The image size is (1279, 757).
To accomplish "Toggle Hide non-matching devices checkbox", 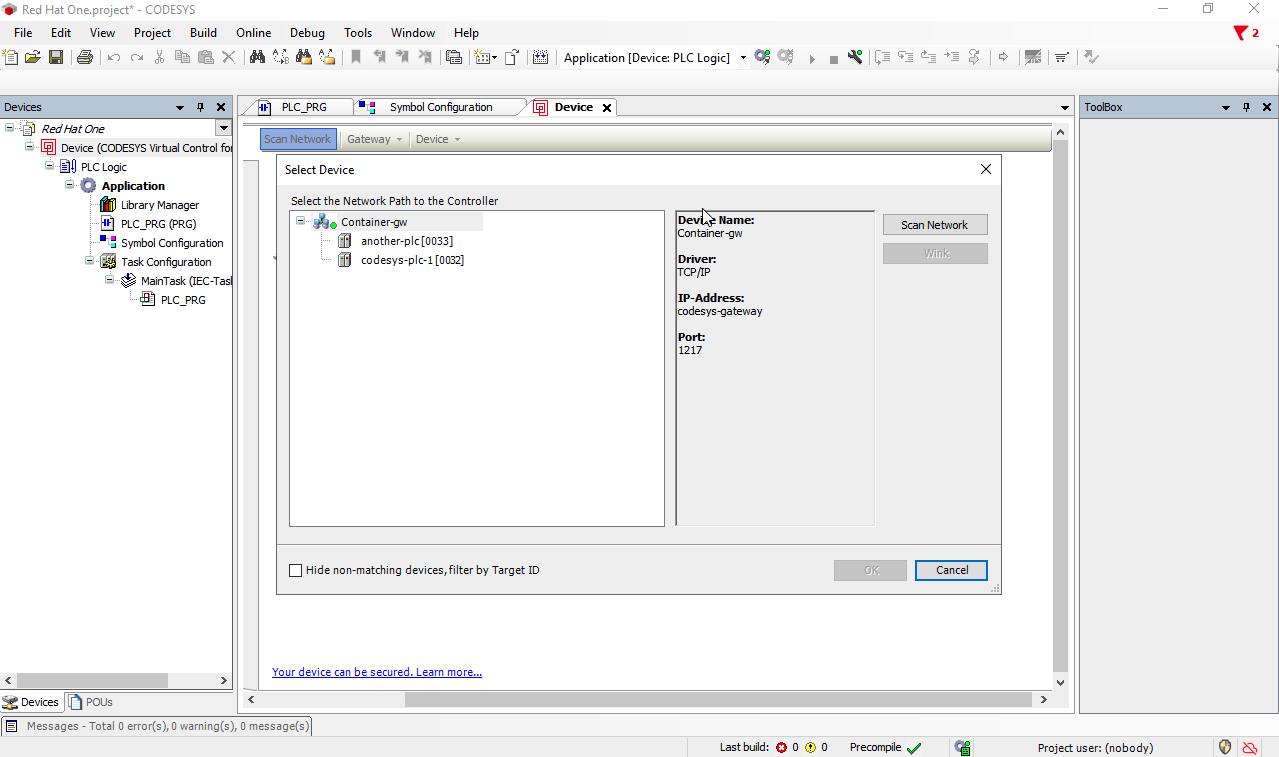I will click(x=295, y=570).
